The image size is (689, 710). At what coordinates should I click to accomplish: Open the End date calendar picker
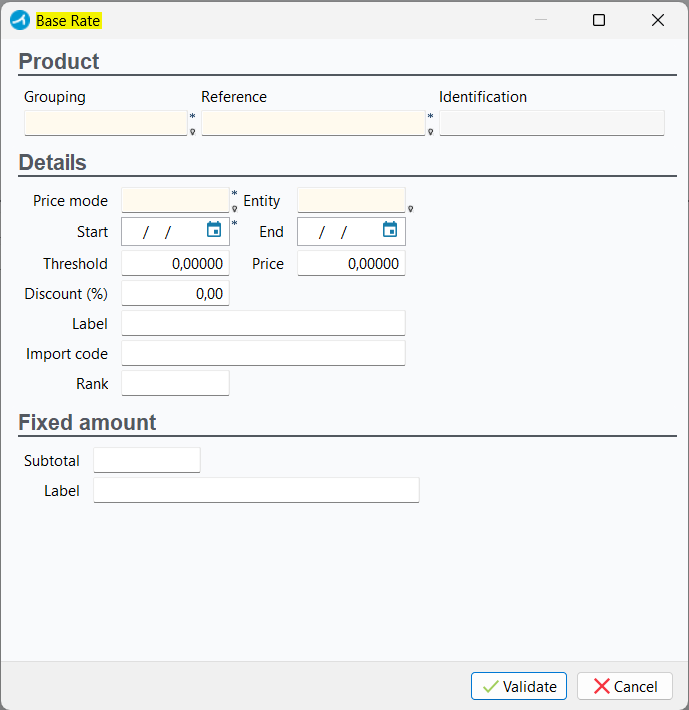[x=390, y=230]
